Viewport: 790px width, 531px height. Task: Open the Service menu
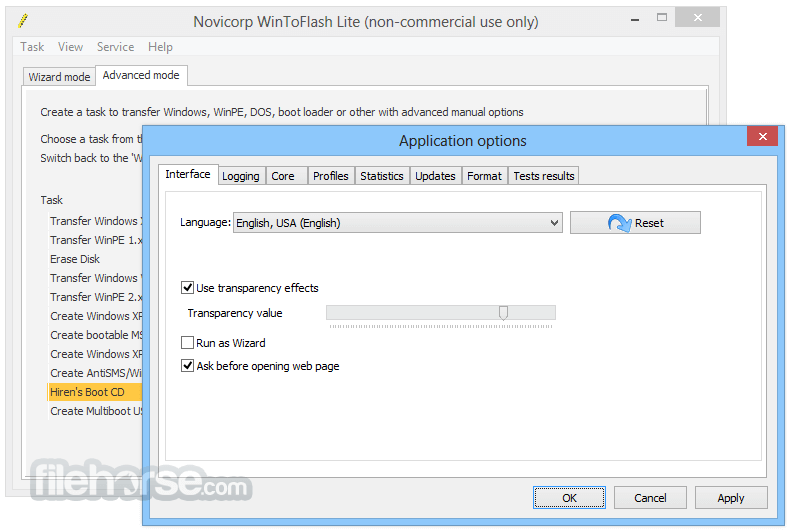[115, 47]
